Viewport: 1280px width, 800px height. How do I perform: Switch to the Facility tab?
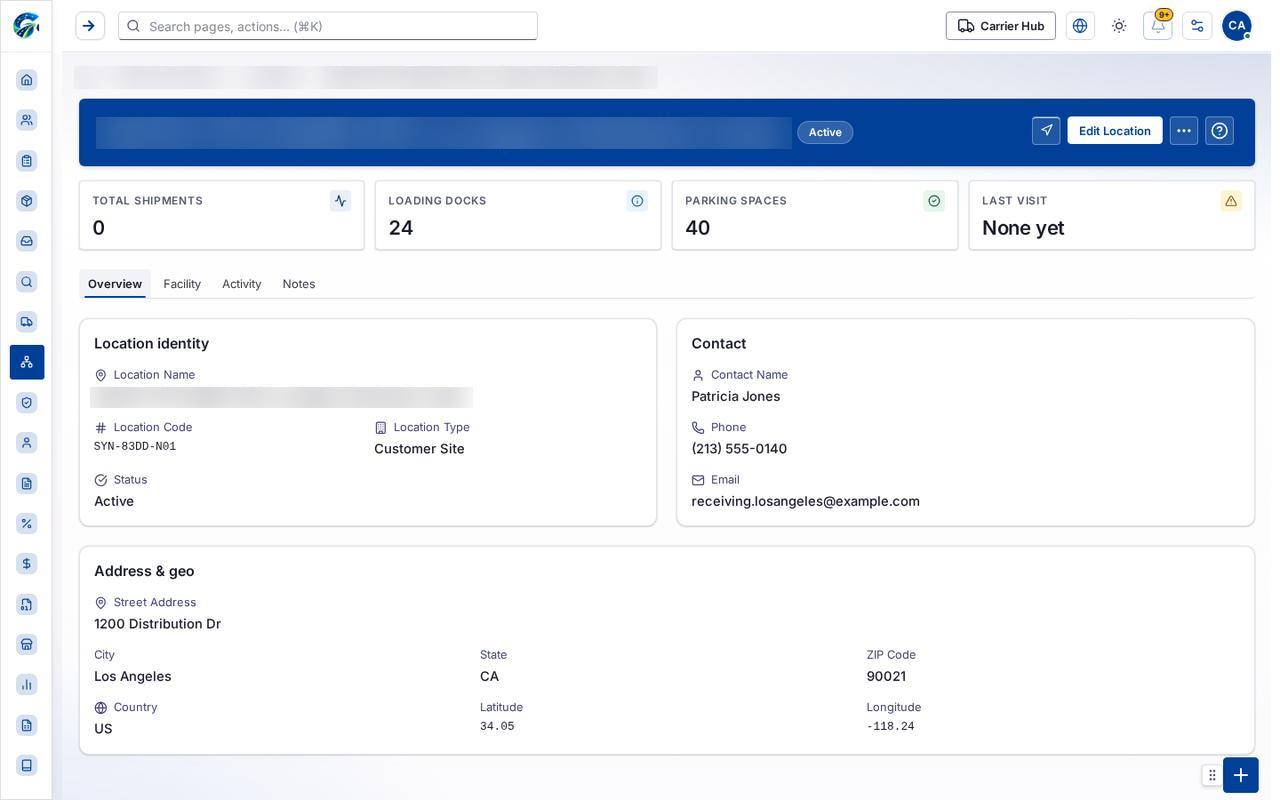point(182,284)
